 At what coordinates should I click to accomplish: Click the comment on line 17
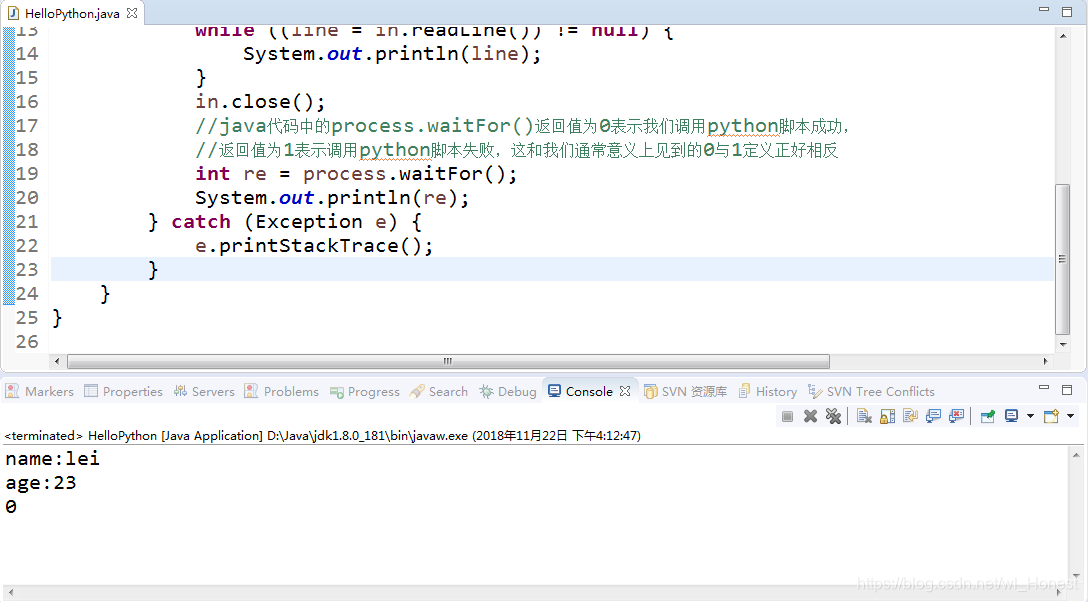[x=522, y=126]
